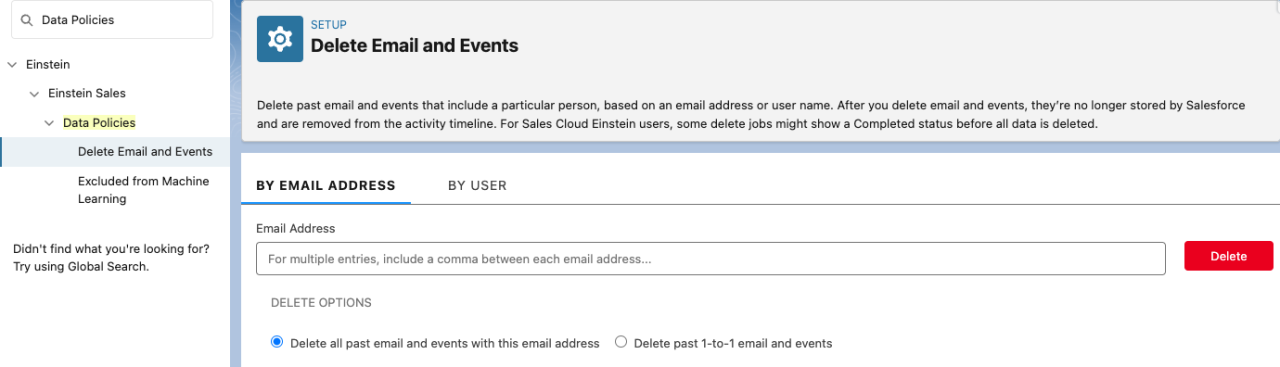Open Excluded from Machine Learning page
This screenshot has width=1280, height=367.
(x=144, y=190)
